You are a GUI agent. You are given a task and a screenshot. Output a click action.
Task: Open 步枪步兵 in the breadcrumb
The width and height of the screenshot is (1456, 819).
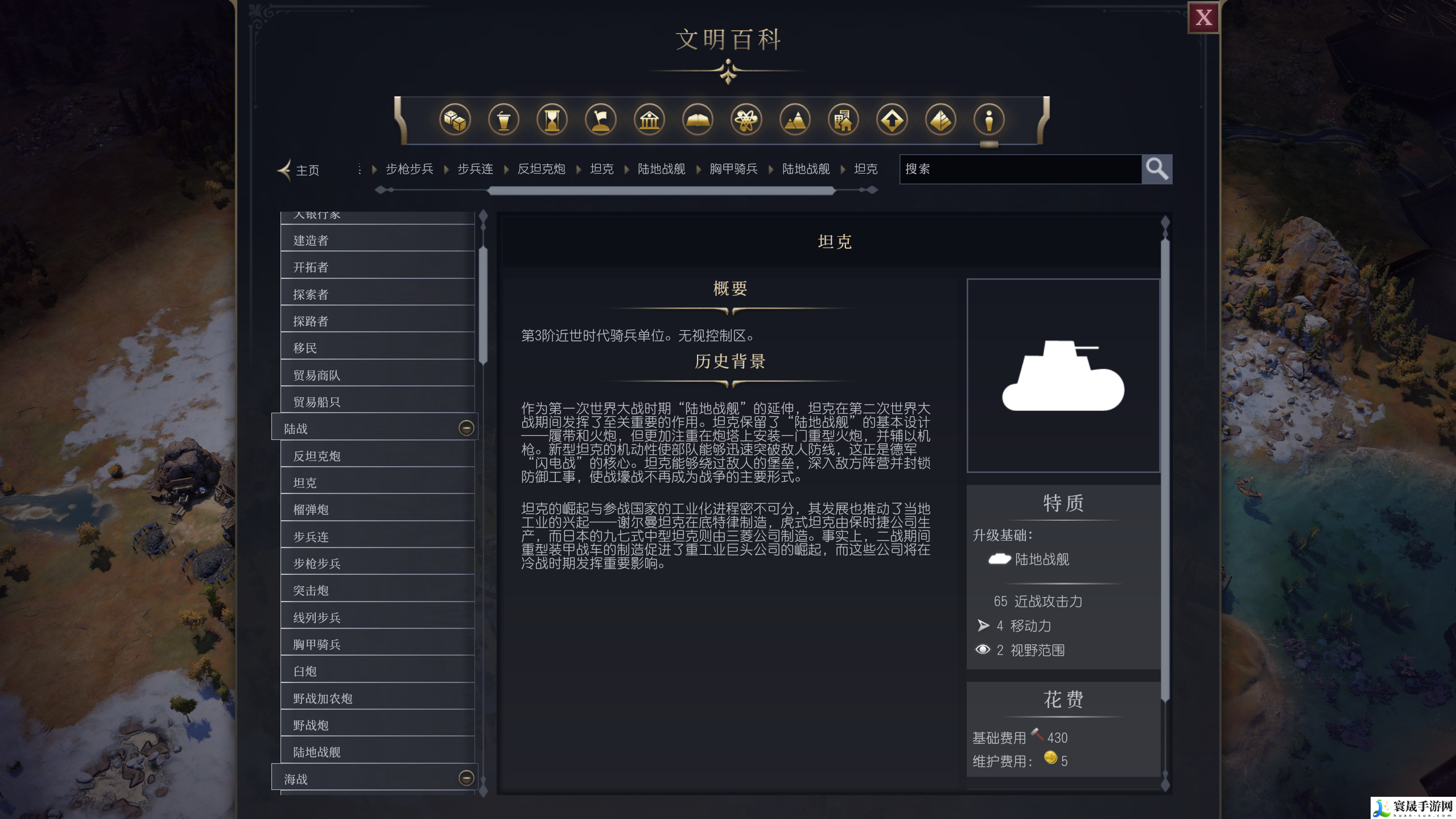click(x=410, y=169)
